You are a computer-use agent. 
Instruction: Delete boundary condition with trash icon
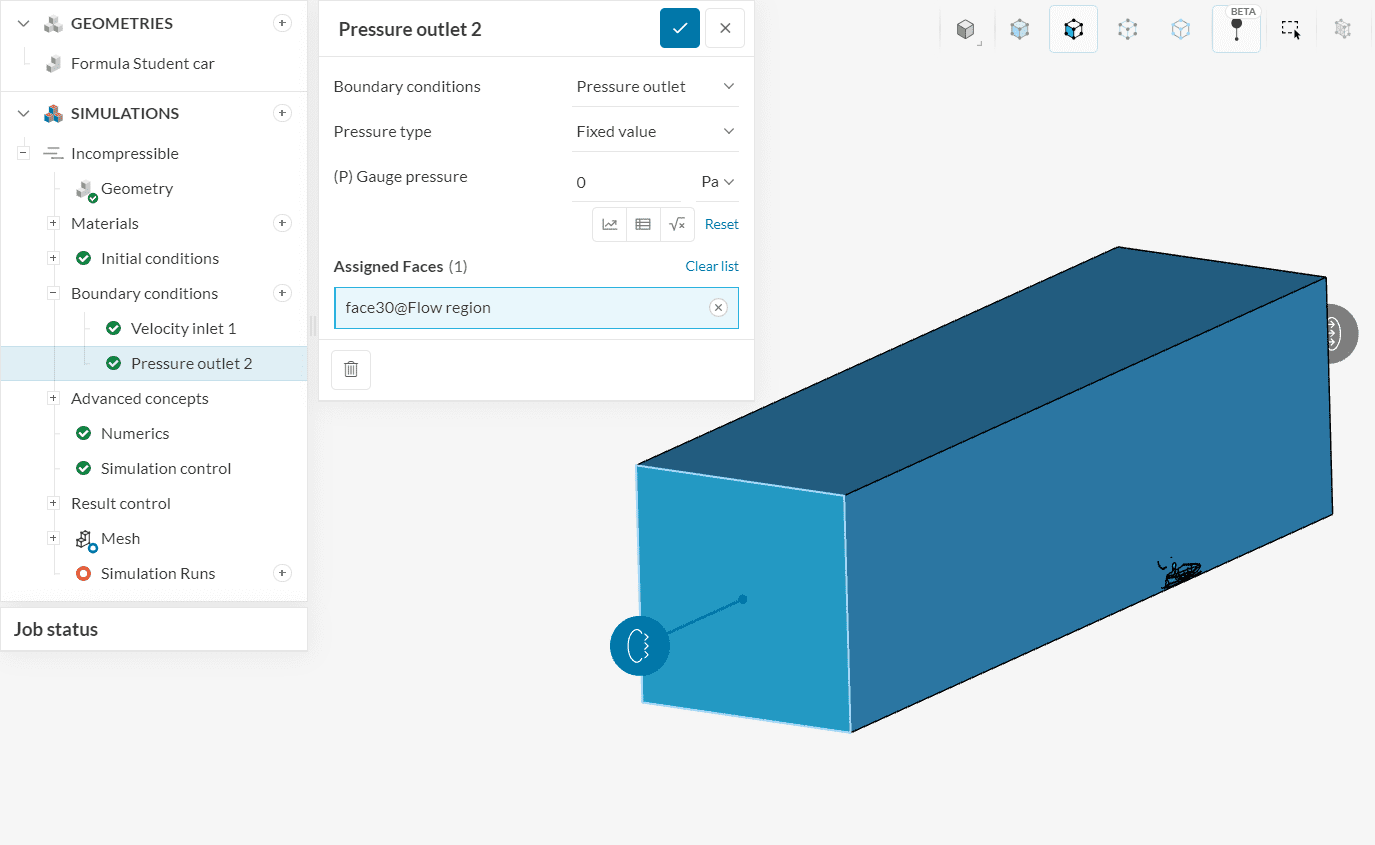(x=351, y=369)
